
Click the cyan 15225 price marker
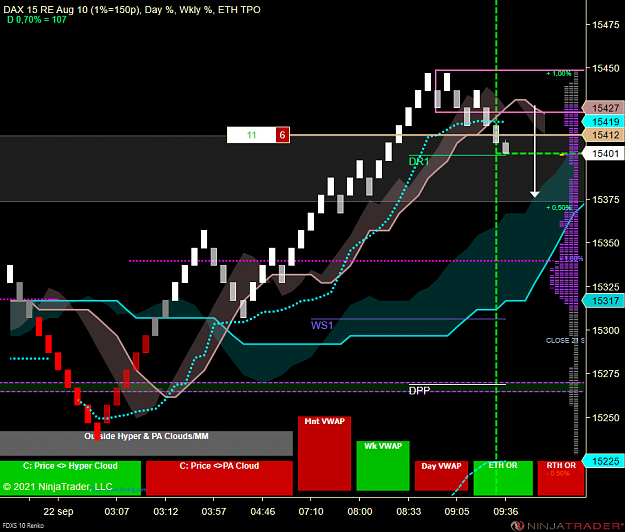pos(603,461)
